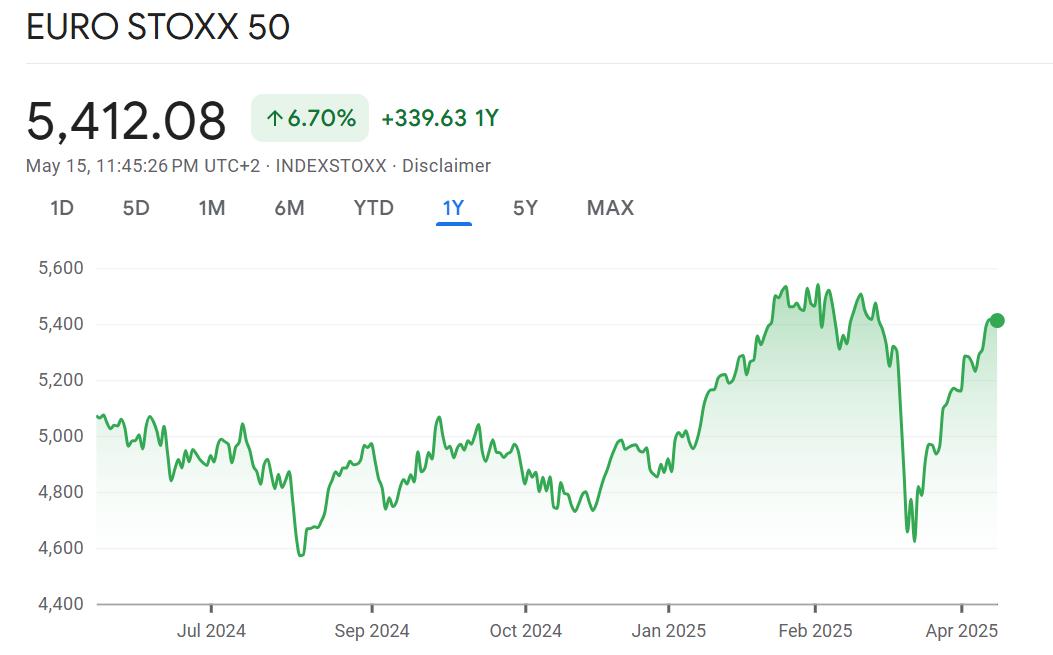Click the 5,600 y-axis label
The width and height of the screenshot is (1053, 655).
click(60, 268)
